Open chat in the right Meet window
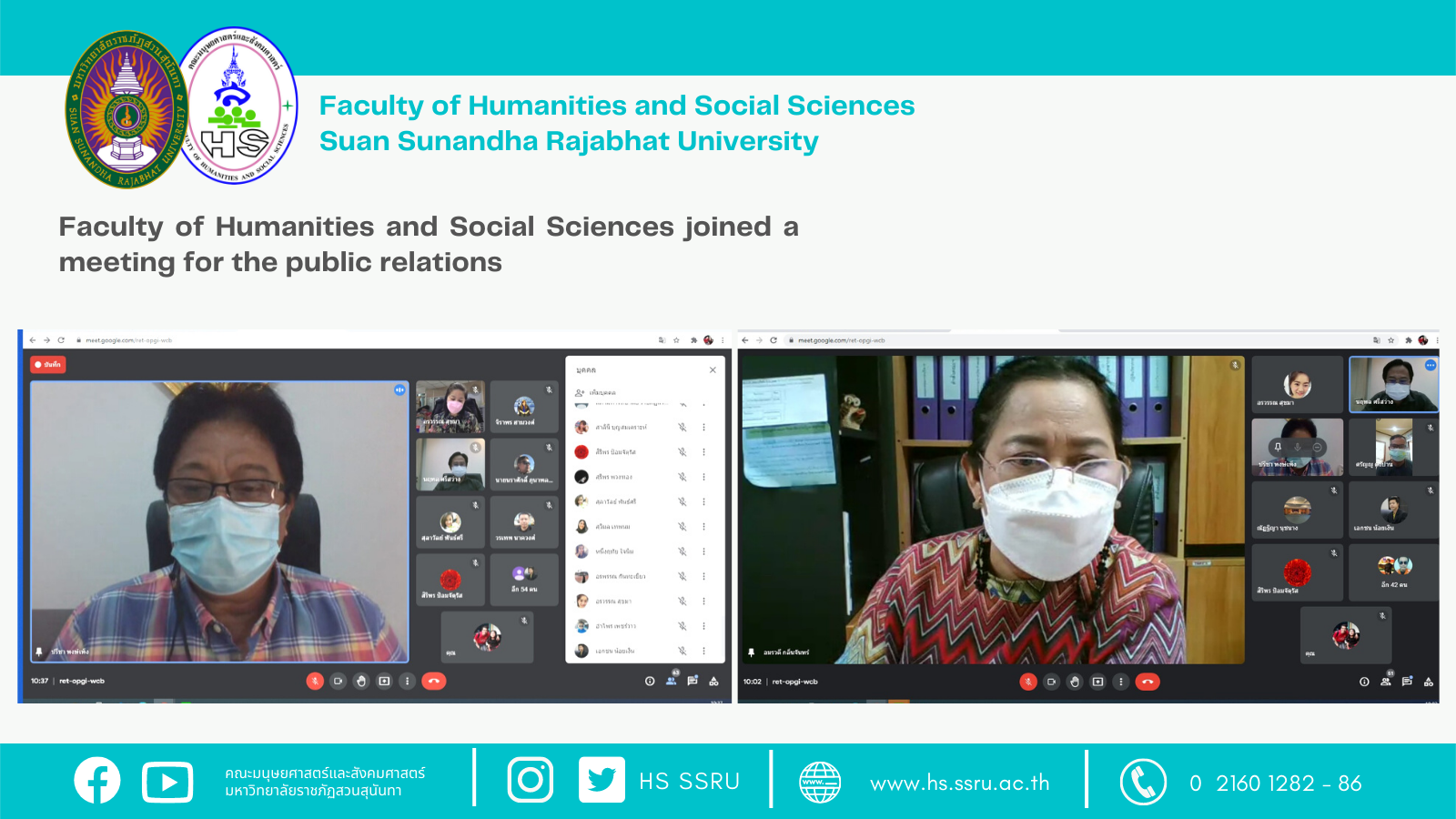Viewport: 1456px width, 819px height. pos(1407,682)
